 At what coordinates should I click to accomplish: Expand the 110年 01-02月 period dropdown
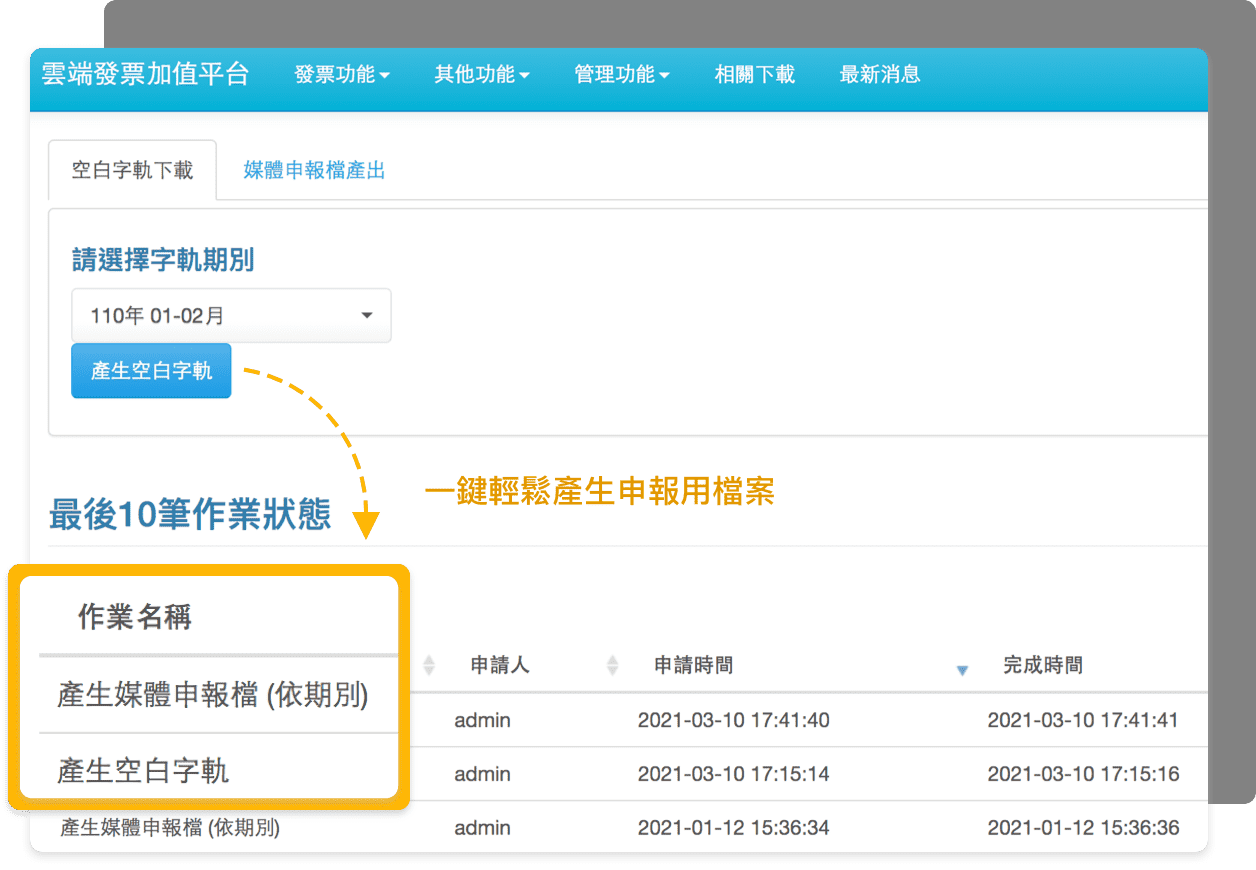[231, 316]
